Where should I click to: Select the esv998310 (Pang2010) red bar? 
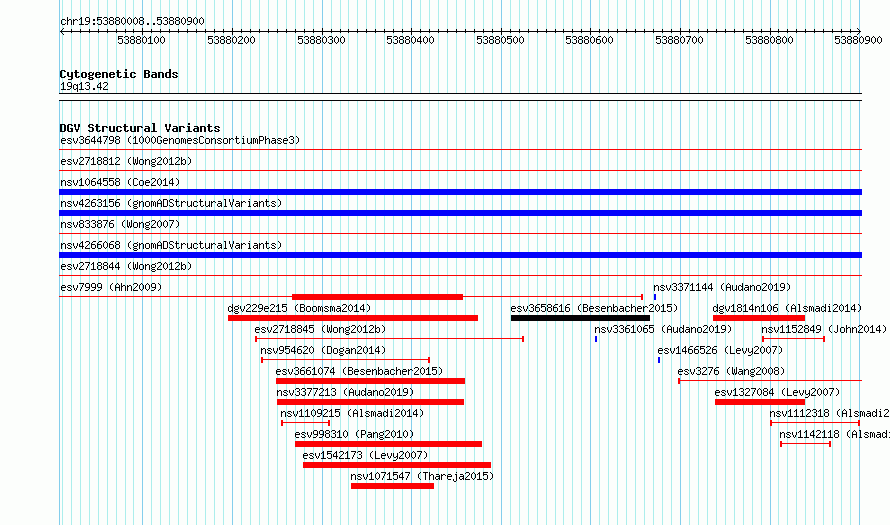pos(388,444)
